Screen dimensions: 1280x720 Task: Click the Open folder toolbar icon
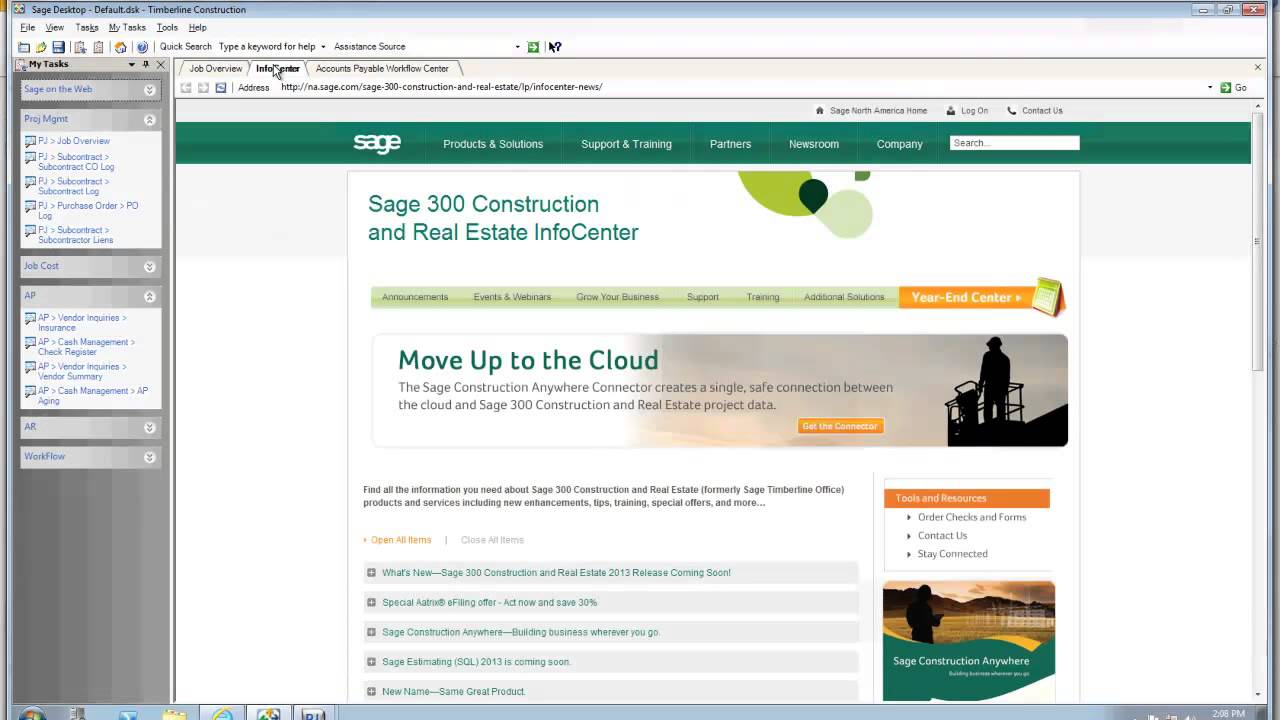coord(41,47)
